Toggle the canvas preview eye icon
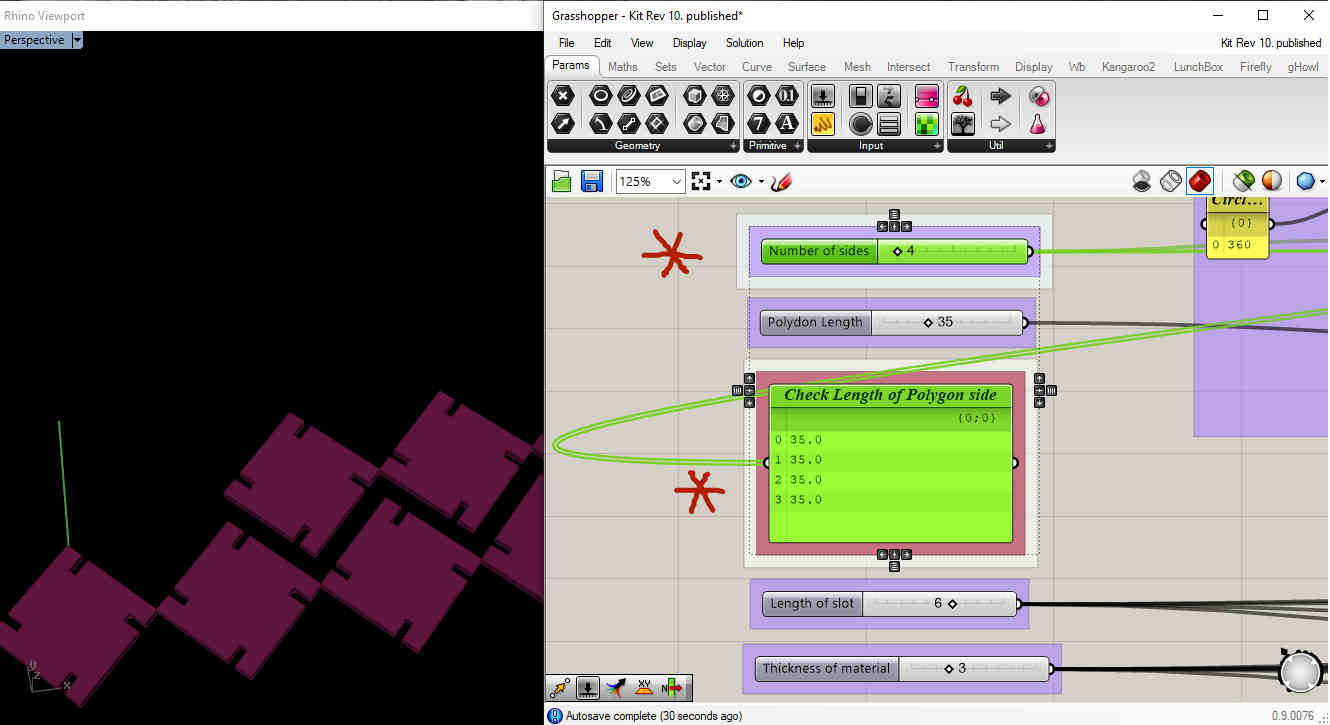 pos(741,181)
